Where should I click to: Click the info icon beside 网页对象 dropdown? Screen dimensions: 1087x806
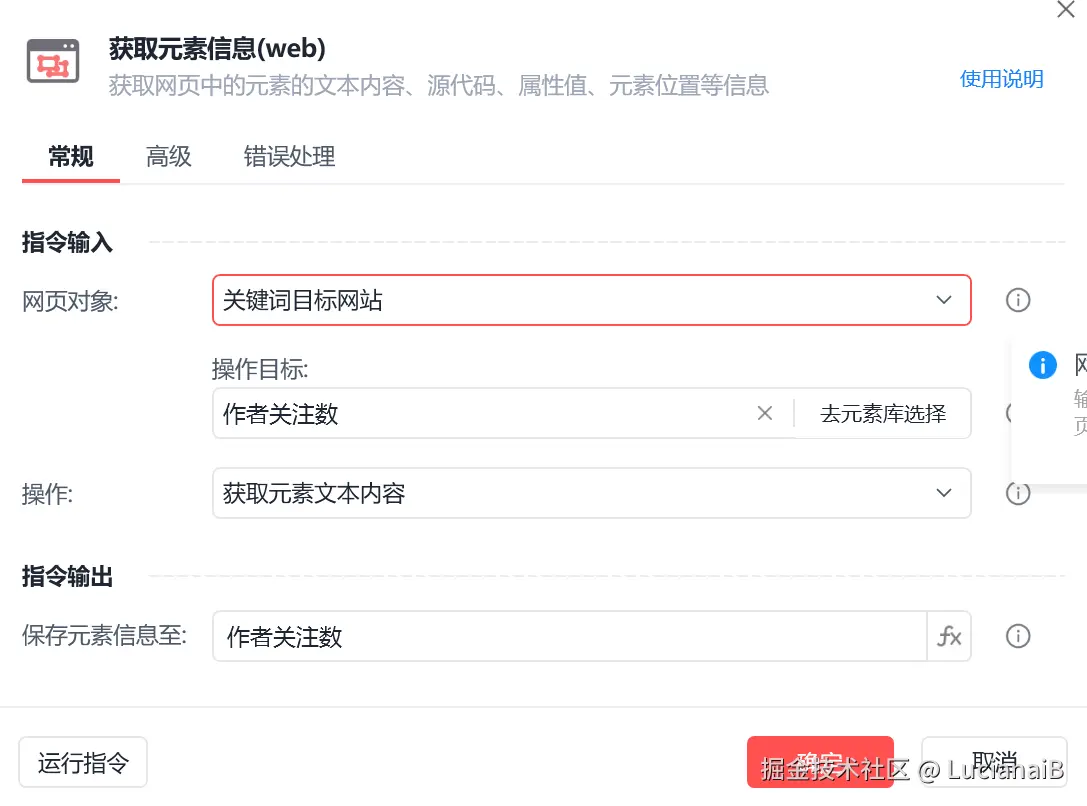pos(1018,300)
